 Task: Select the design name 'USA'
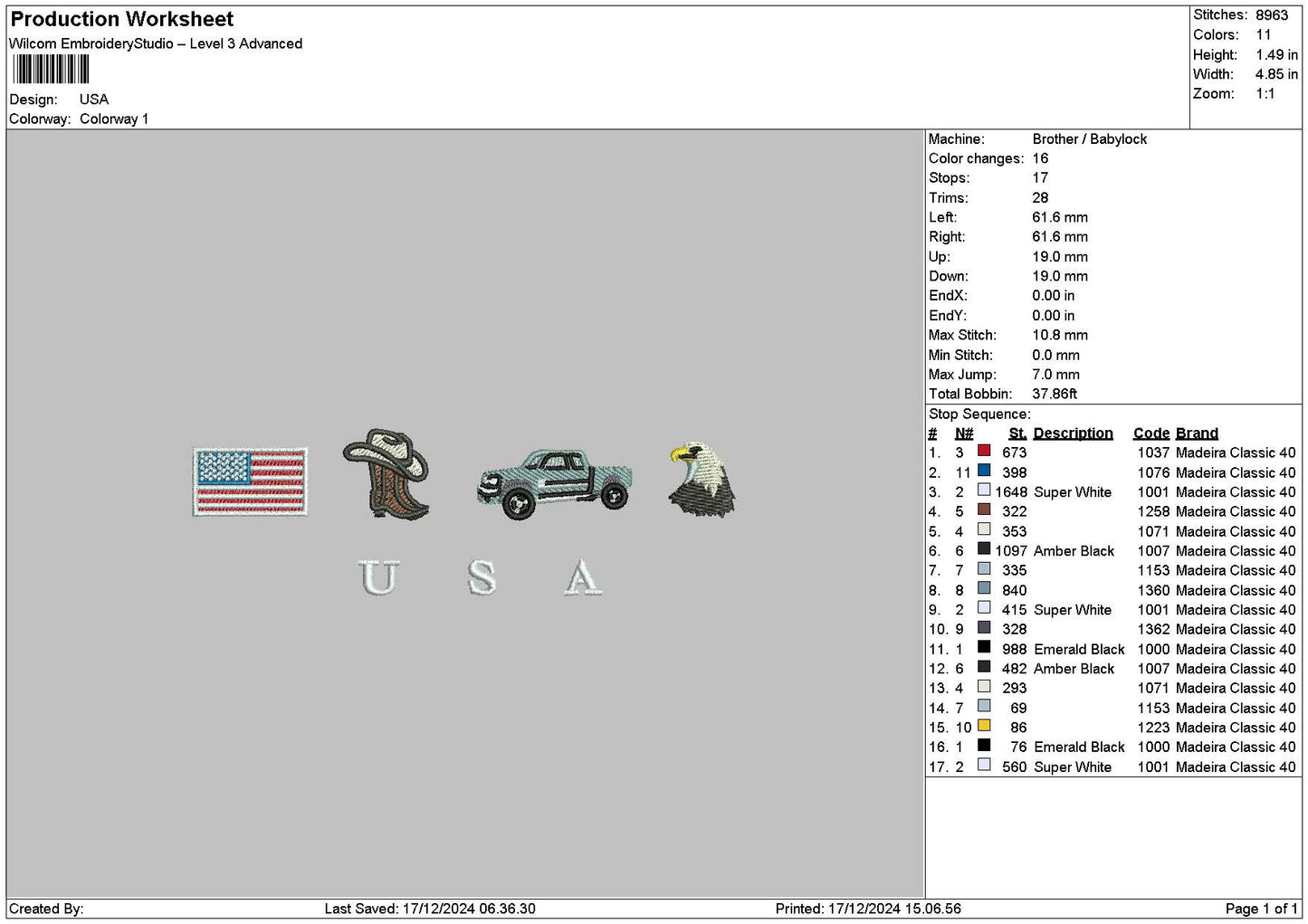tap(94, 100)
